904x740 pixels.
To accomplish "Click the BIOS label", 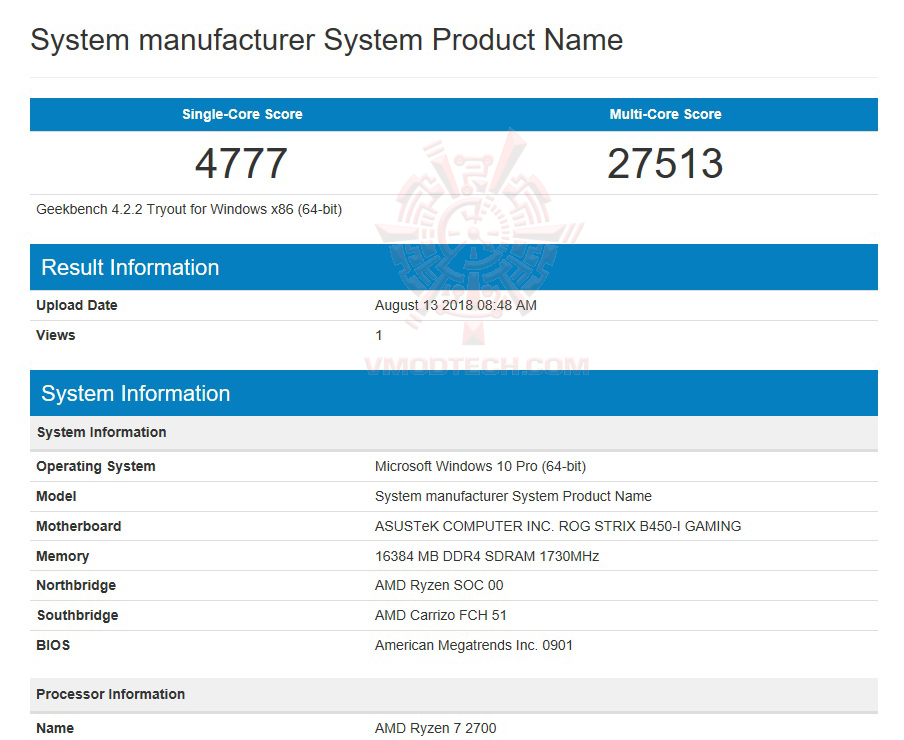I will pos(53,645).
